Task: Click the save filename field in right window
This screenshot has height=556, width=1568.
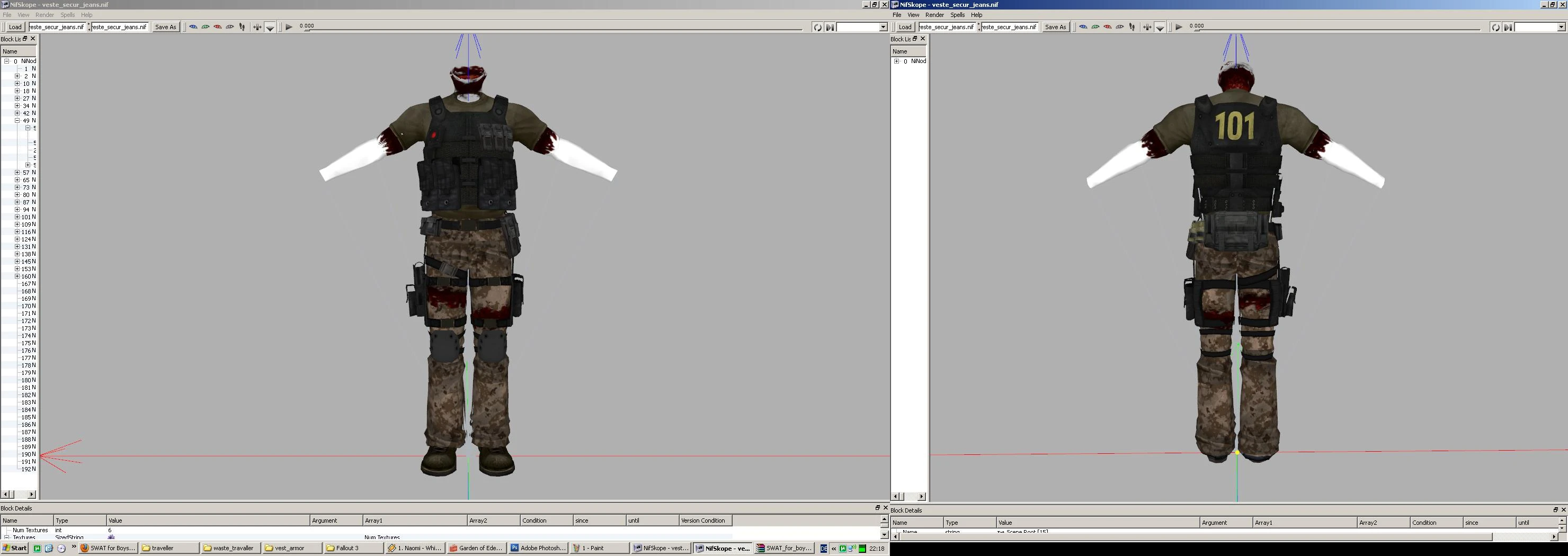Action: point(1009,27)
